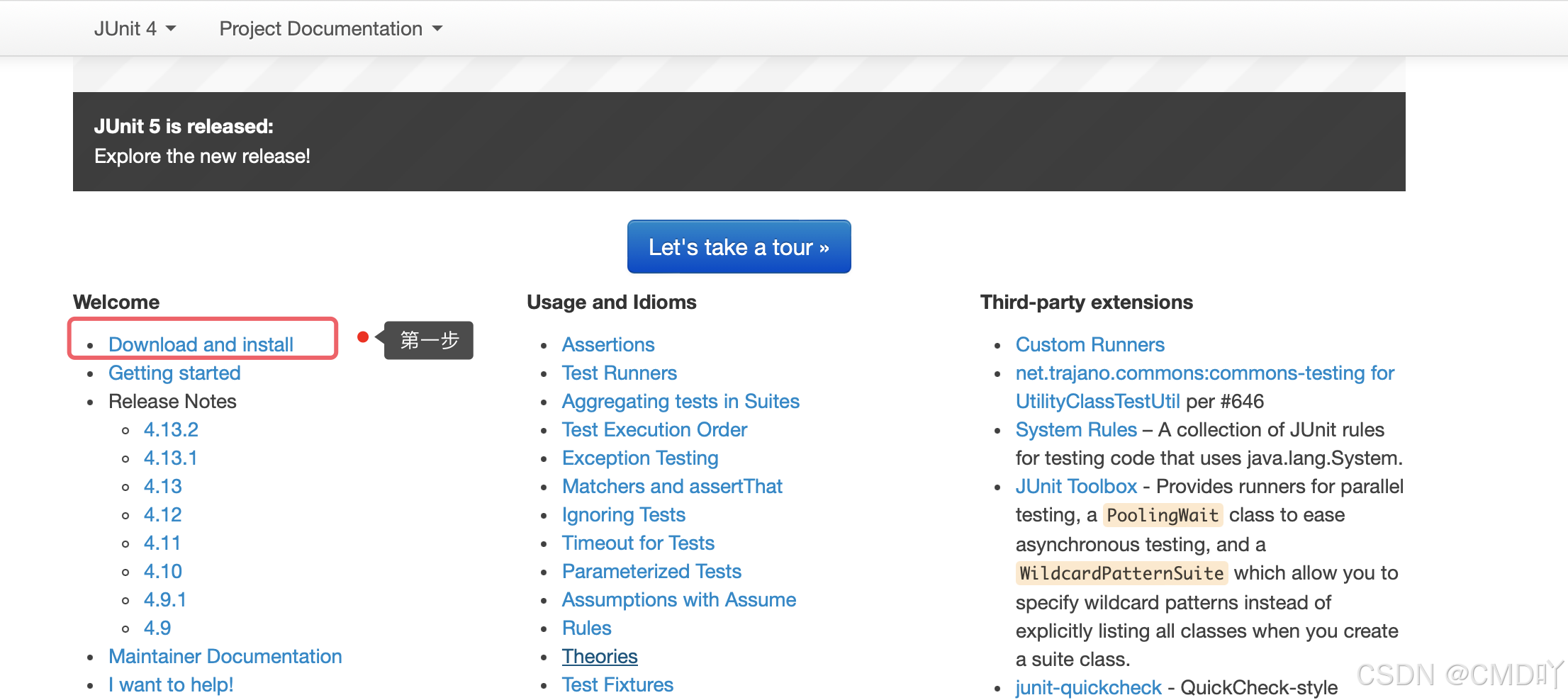Open the 4.9.1 release notes

click(165, 599)
